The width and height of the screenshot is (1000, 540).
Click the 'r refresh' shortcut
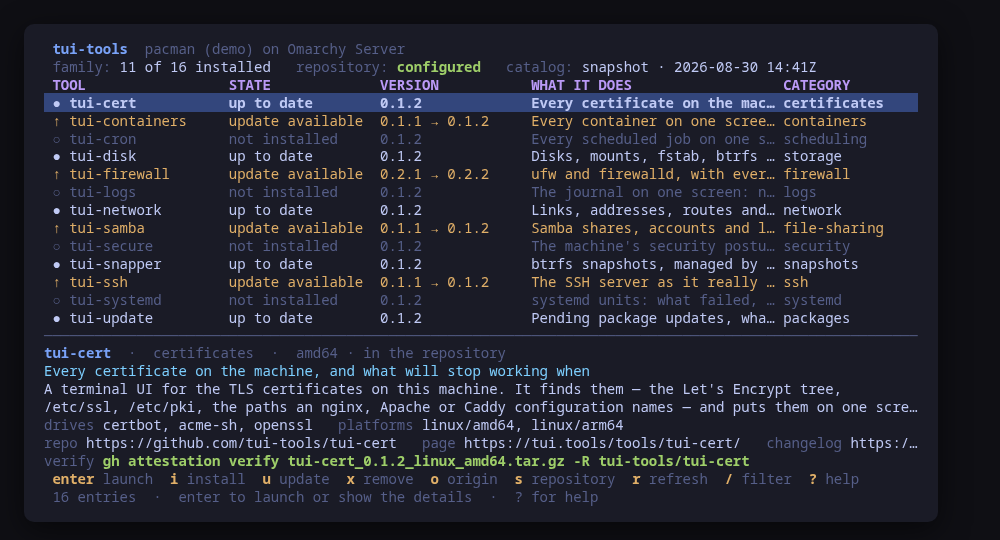[x=670, y=479]
